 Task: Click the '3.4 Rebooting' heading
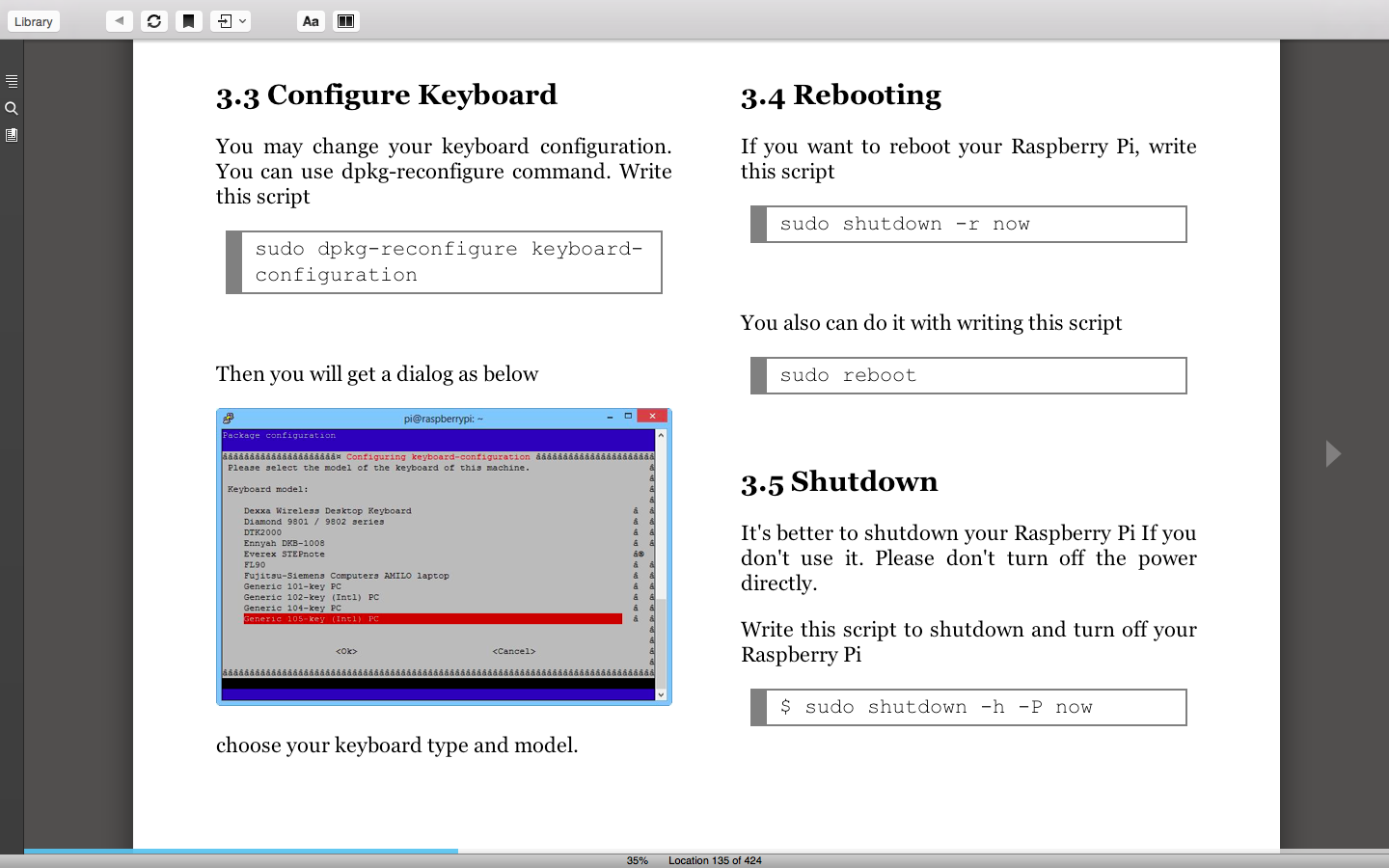pos(841,95)
